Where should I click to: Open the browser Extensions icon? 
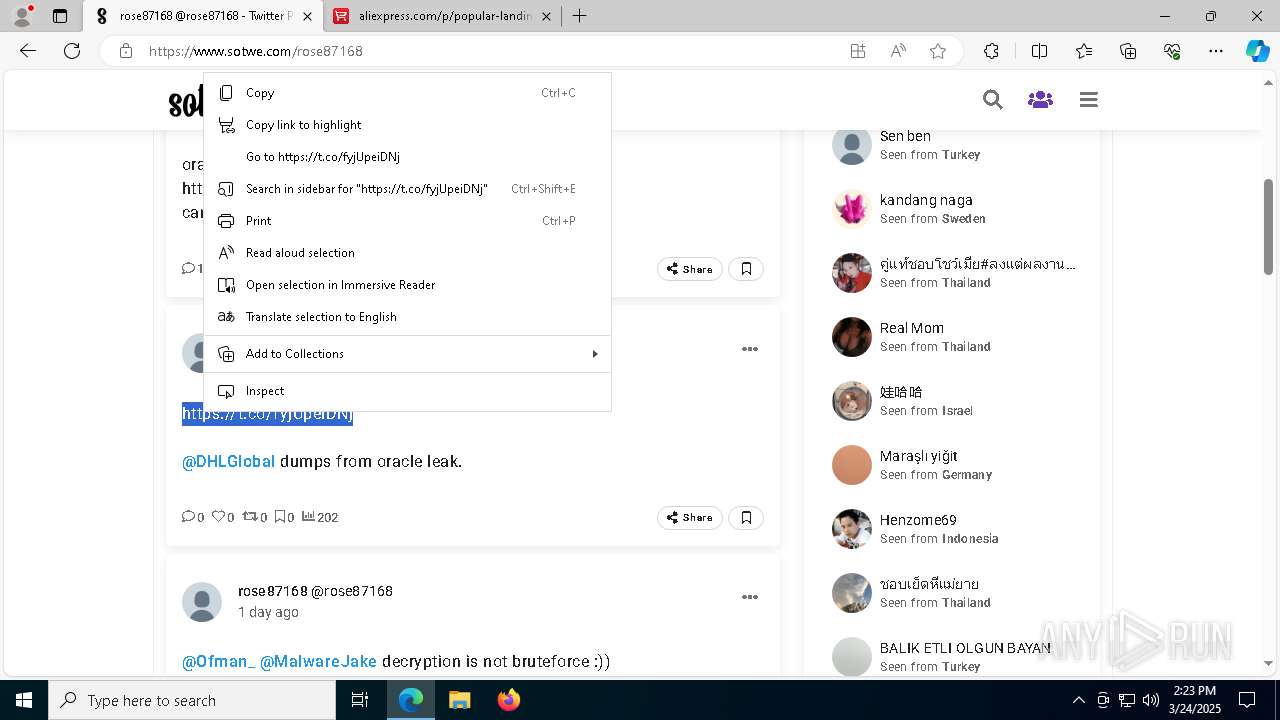(x=991, y=51)
